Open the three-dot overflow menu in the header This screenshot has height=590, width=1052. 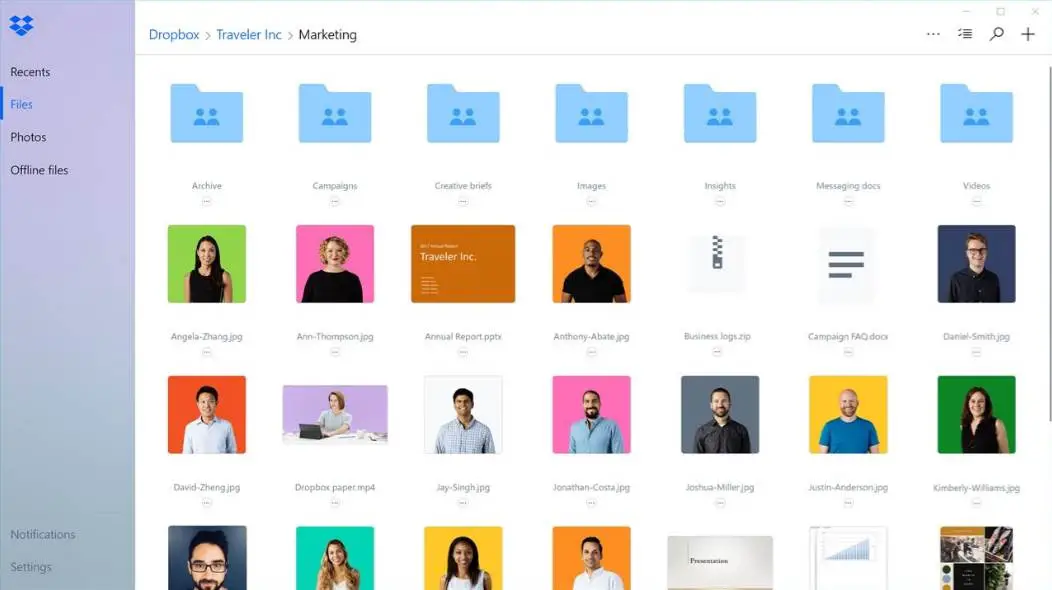point(933,34)
